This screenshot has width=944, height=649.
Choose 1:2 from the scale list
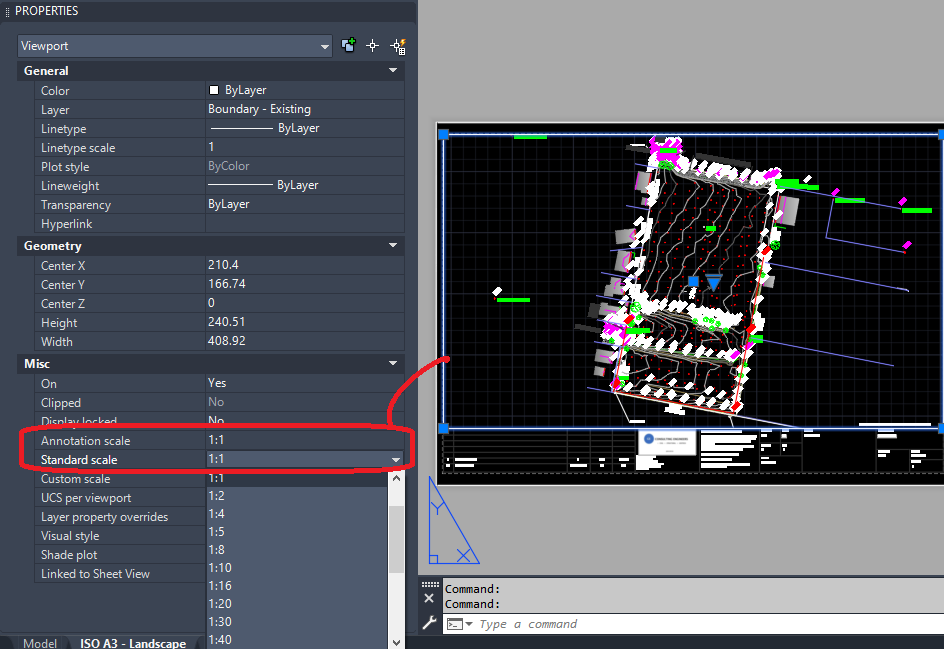297,495
